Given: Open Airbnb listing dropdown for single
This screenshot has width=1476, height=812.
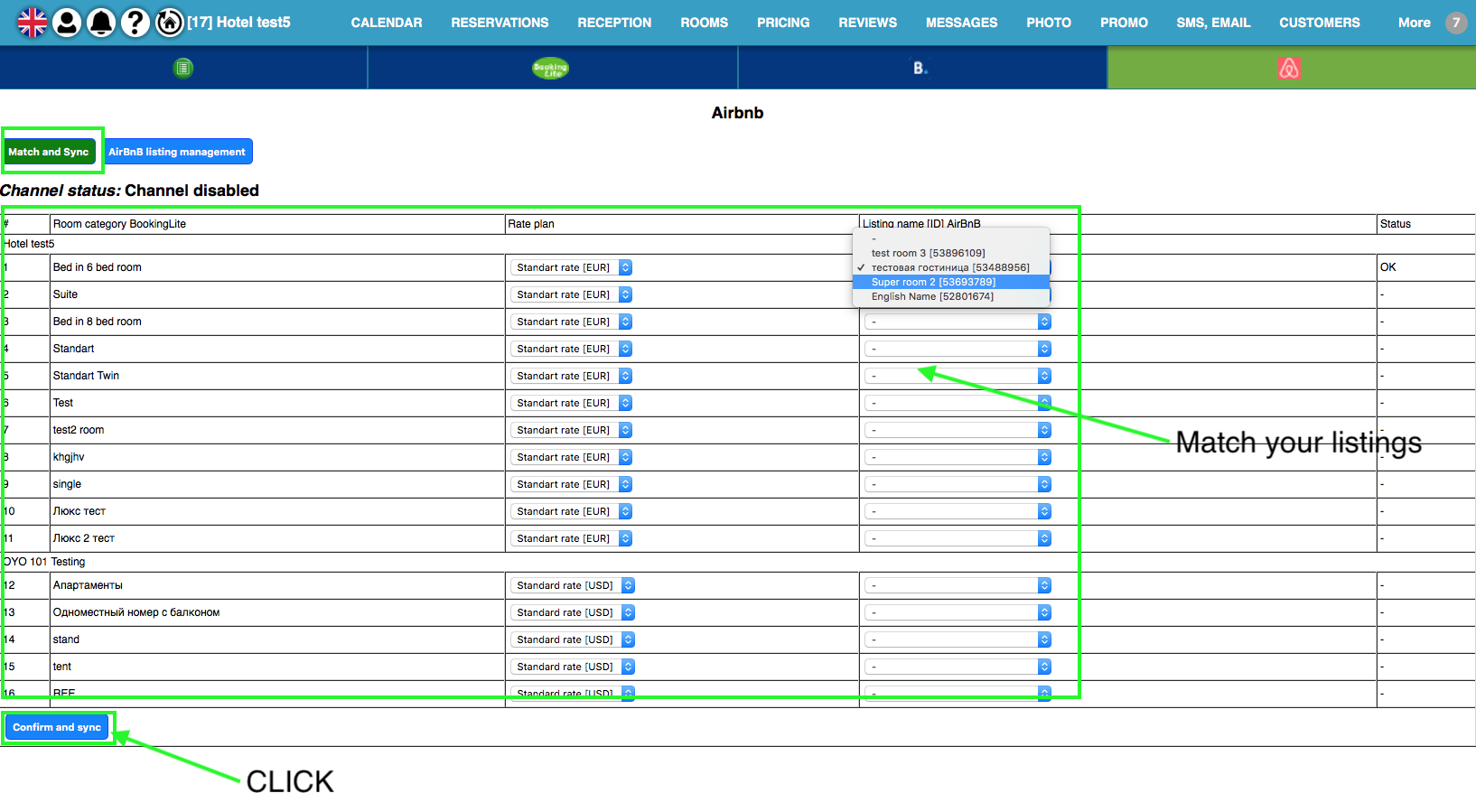Looking at the screenshot, I should 958,484.
